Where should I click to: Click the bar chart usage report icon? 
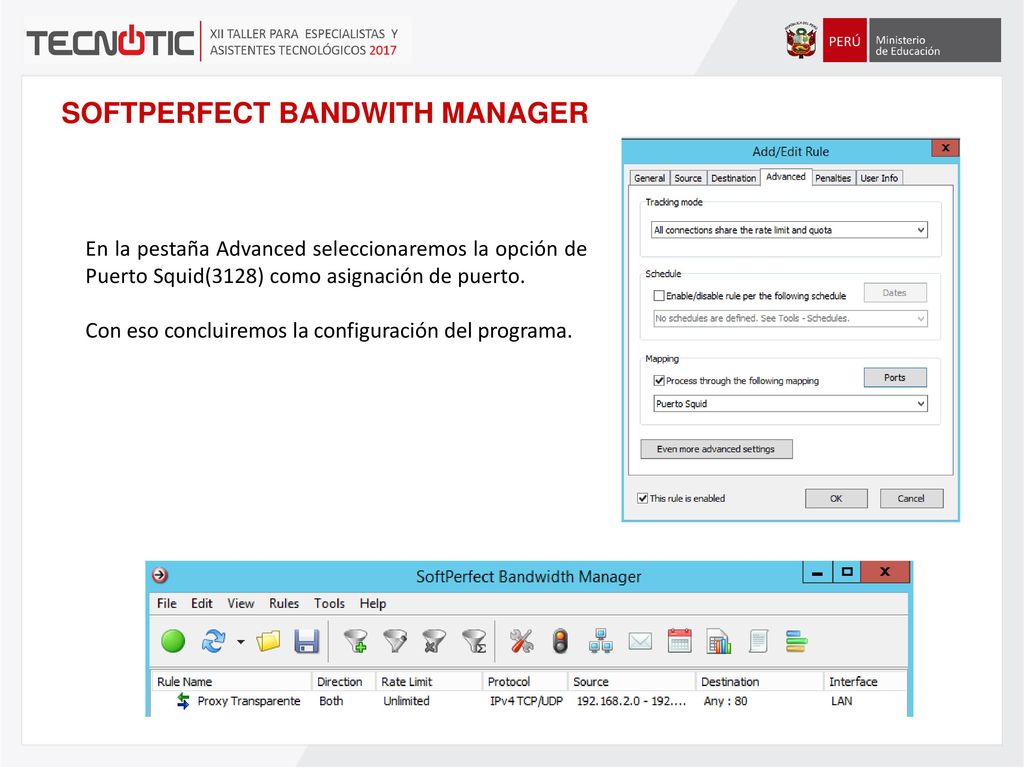[x=719, y=641]
